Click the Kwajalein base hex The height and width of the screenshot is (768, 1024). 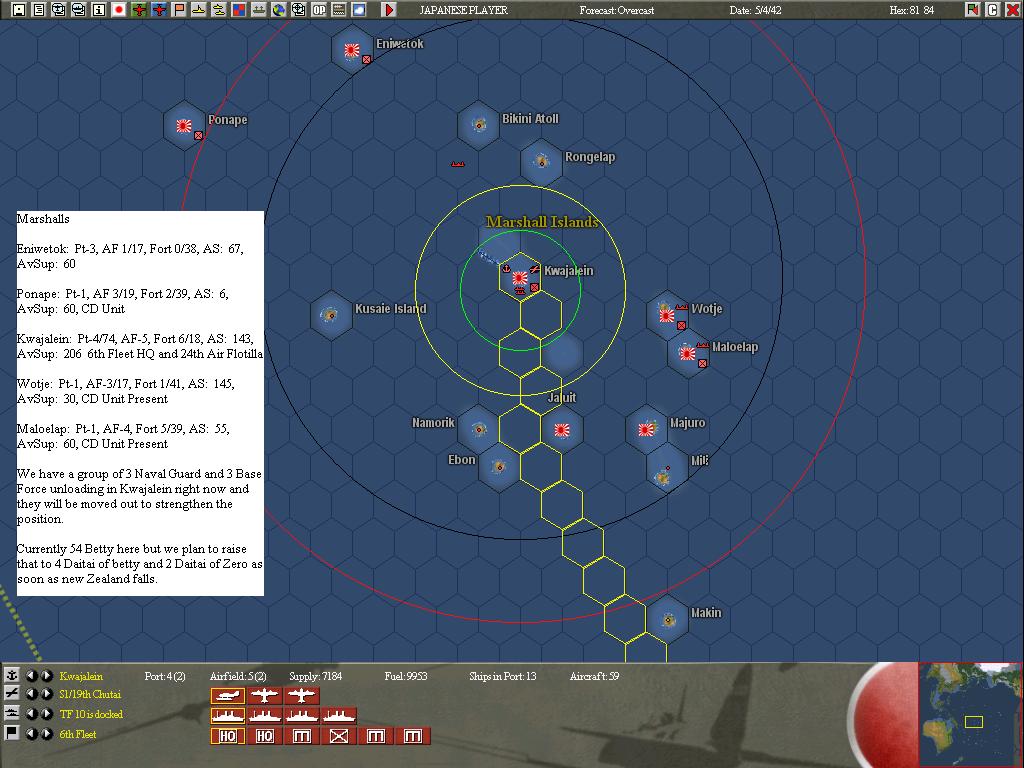[520, 277]
